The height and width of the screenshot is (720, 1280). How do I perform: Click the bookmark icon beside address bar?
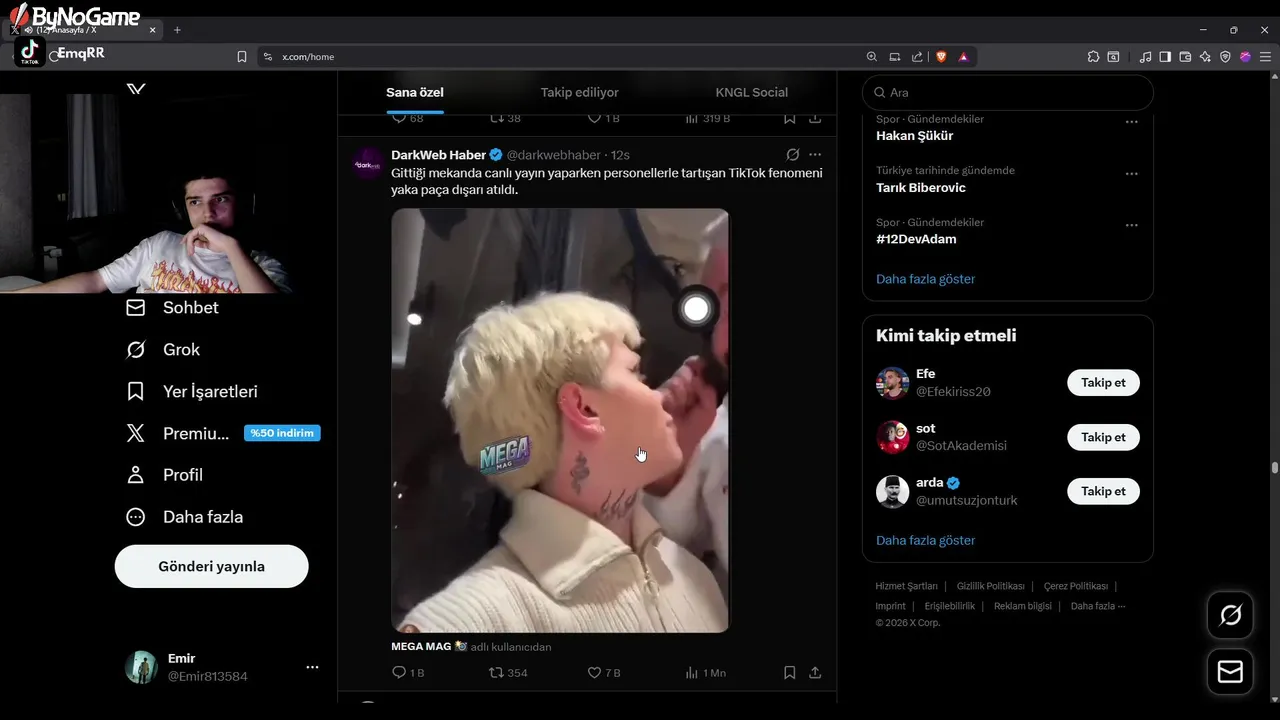pos(242,57)
